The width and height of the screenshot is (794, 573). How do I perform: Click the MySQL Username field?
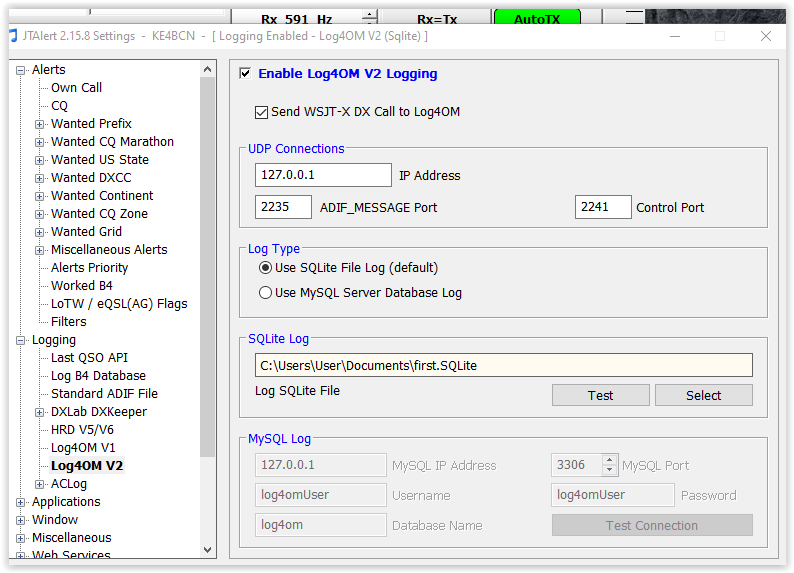pos(321,495)
